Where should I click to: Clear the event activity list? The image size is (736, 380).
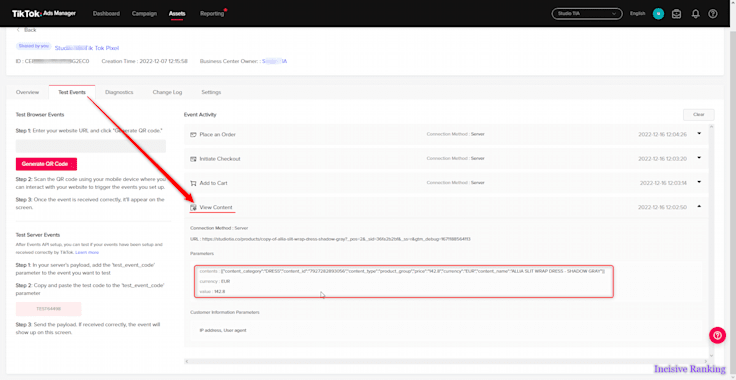[698, 114]
